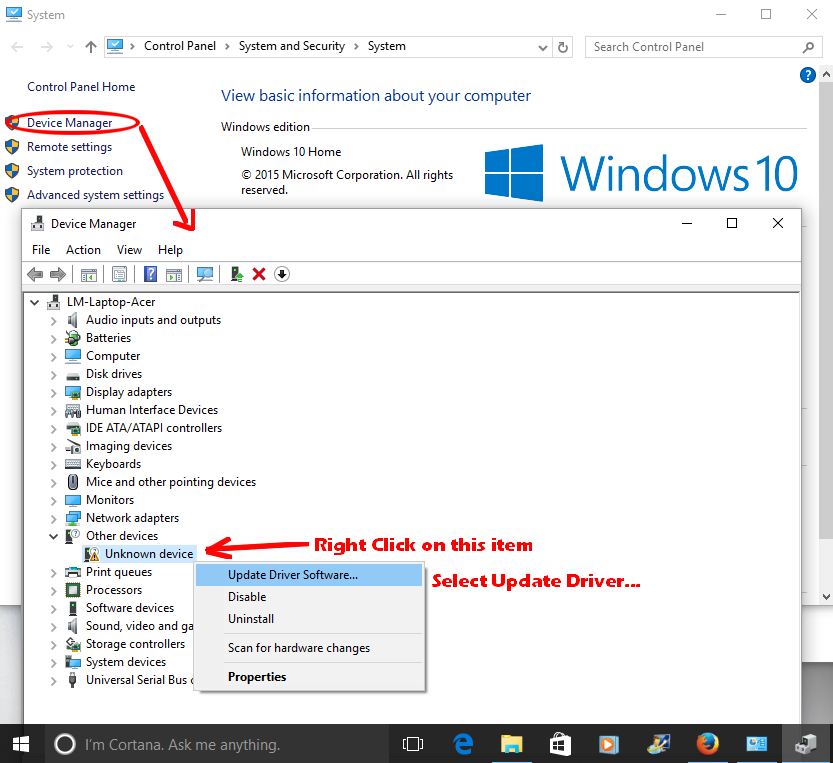Expand the Display adapters node
This screenshot has width=833, height=763.
(x=54, y=392)
